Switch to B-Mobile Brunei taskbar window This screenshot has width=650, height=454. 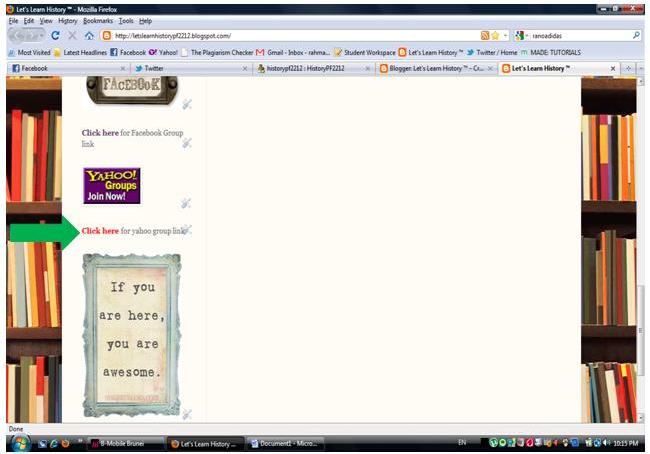(x=126, y=444)
